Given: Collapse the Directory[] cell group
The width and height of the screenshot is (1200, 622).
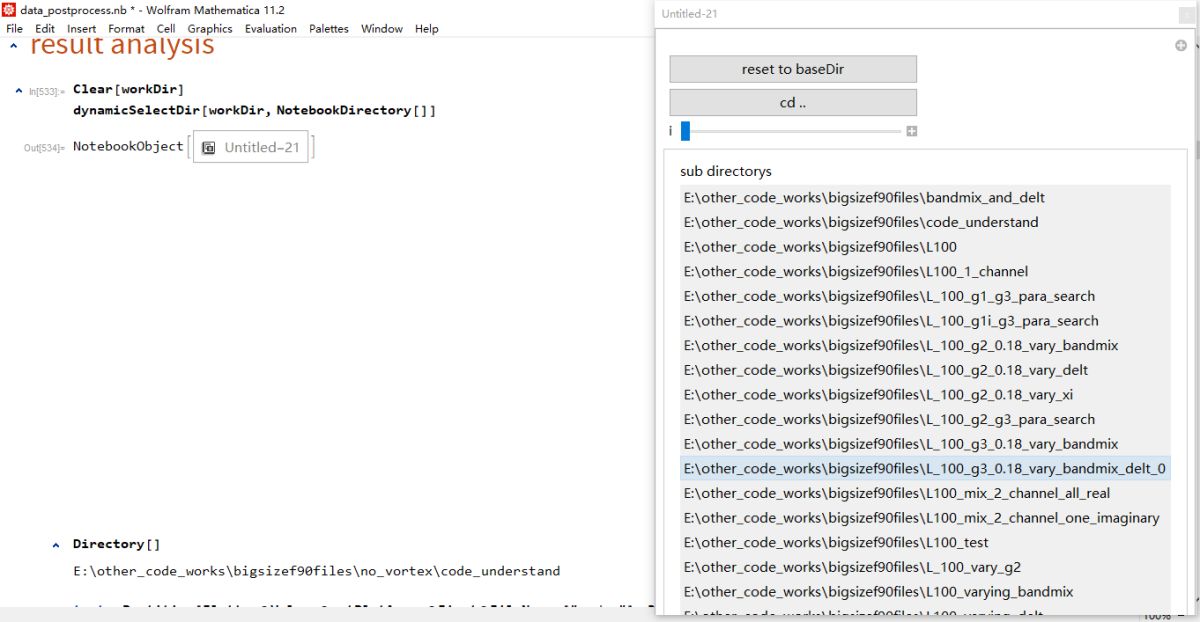Looking at the screenshot, I should click(56, 545).
